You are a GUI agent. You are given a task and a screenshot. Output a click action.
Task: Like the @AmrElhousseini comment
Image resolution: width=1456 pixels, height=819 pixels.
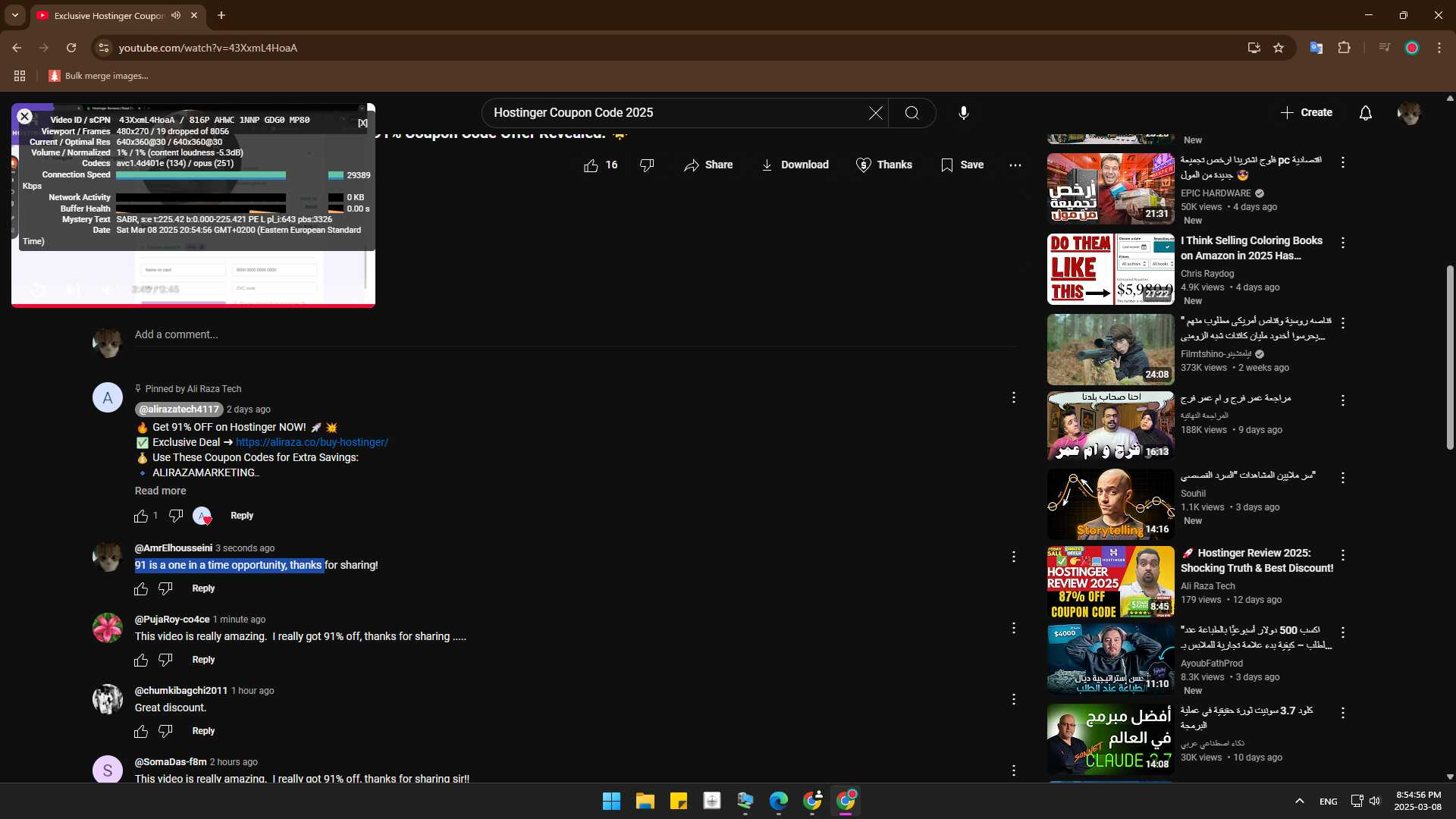coord(141,589)
